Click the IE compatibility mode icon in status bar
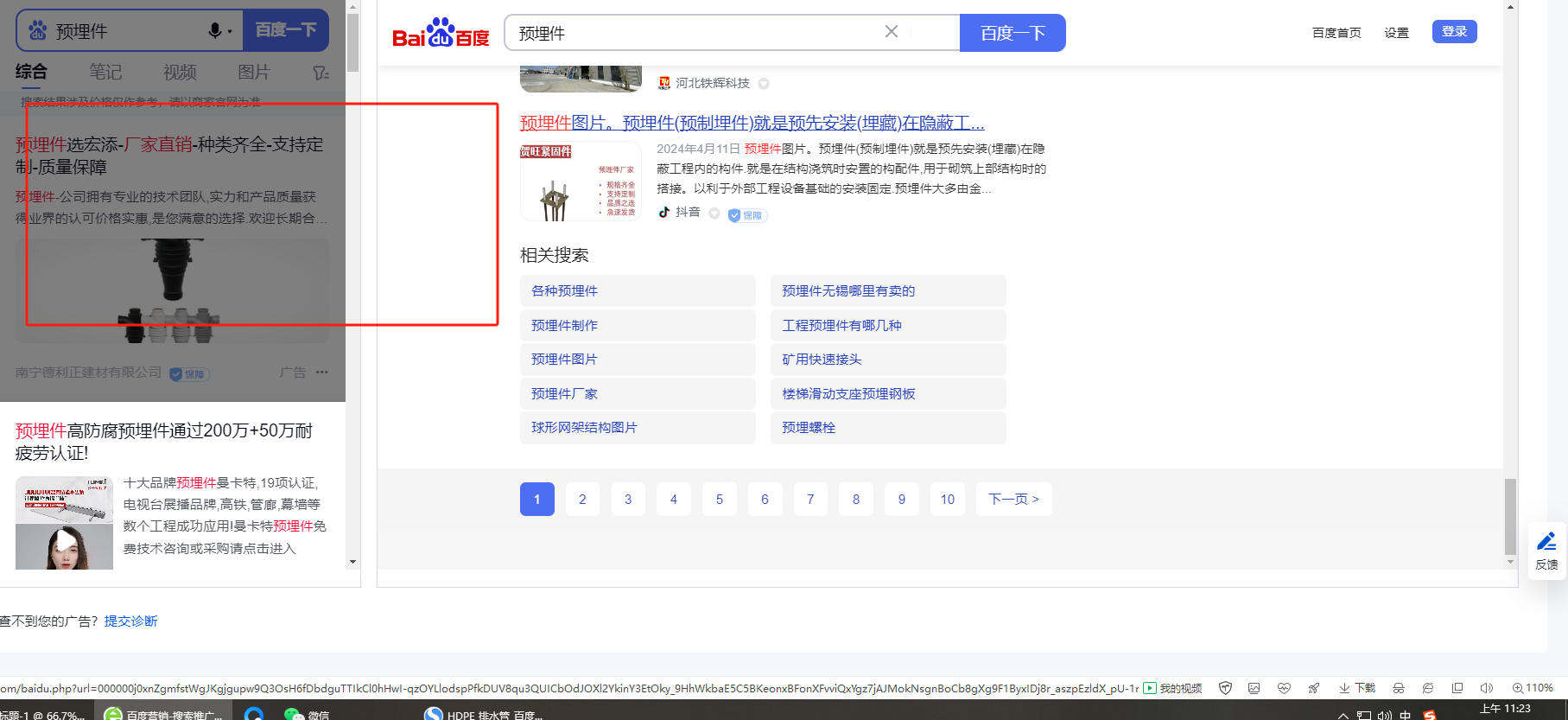This screenshot has width=1568, height=720. (x=1428, y=688)
